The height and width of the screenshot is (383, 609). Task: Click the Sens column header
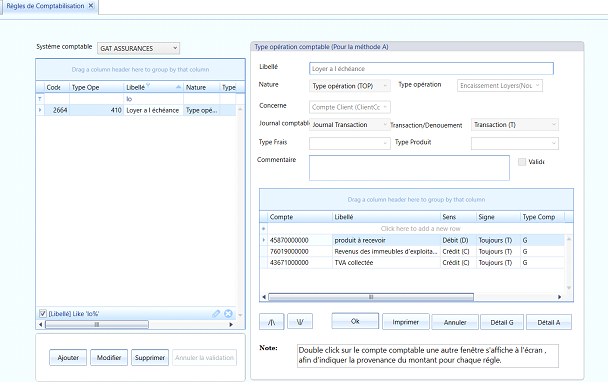tap(458, 217)
